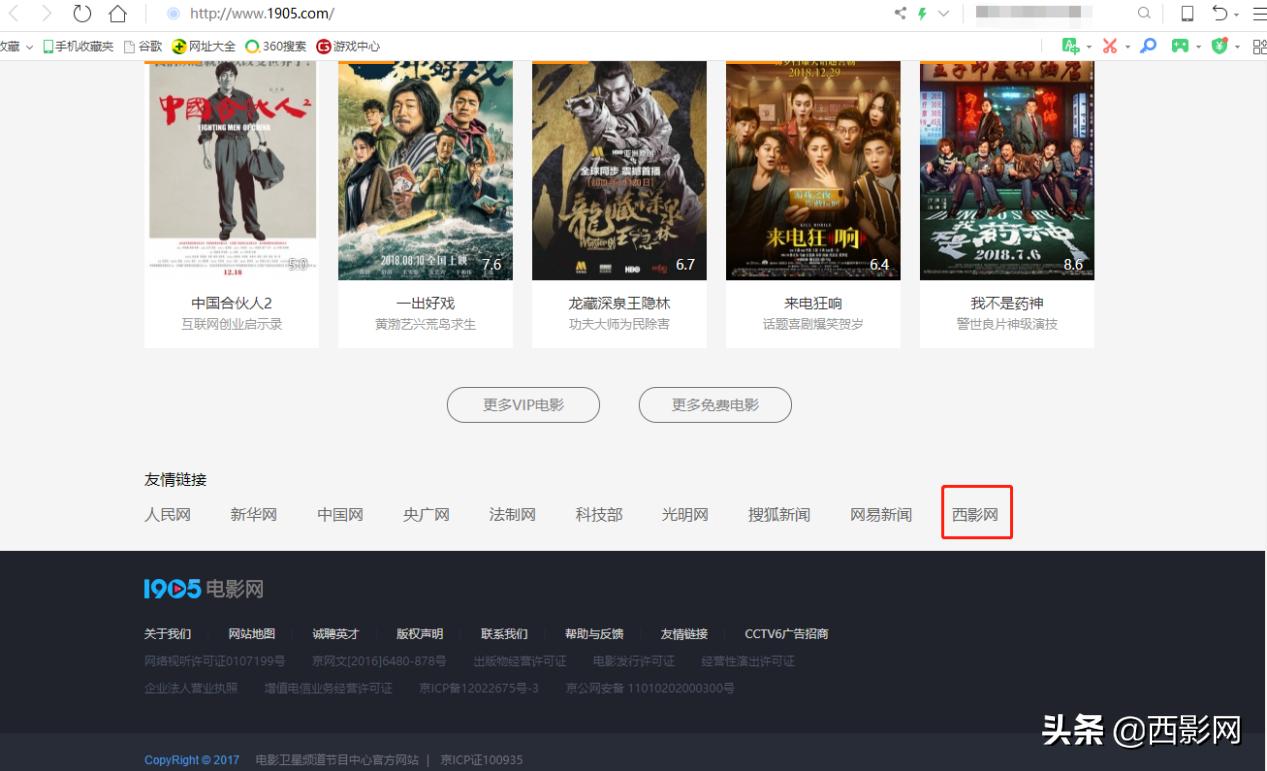This screenshot has height=771, width=1267.
Task: Open the 一出好戏 movie poster
Action: tap(425, 170)
